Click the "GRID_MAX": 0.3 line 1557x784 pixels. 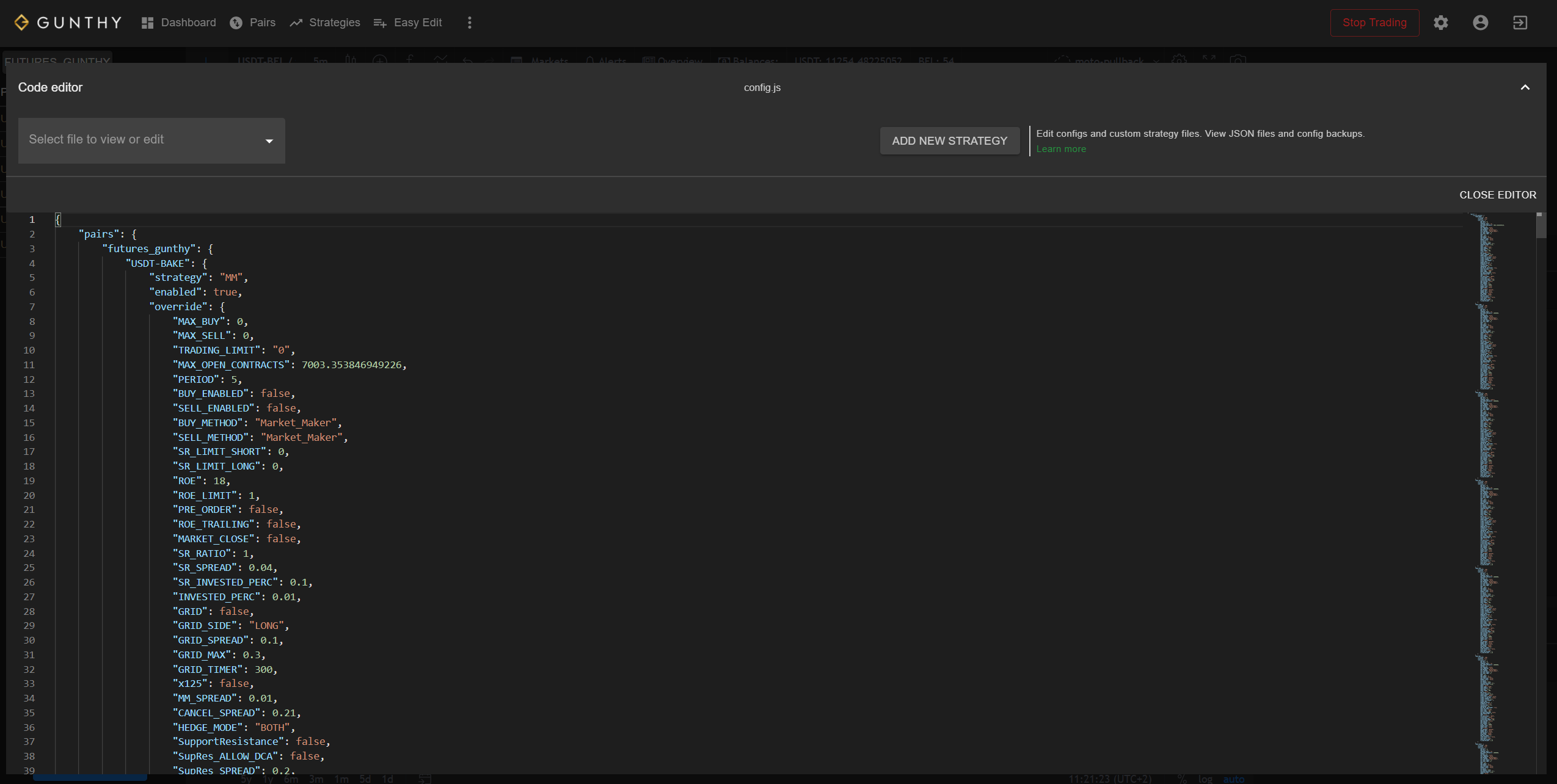pyautogui.click(x=219, y=655)
